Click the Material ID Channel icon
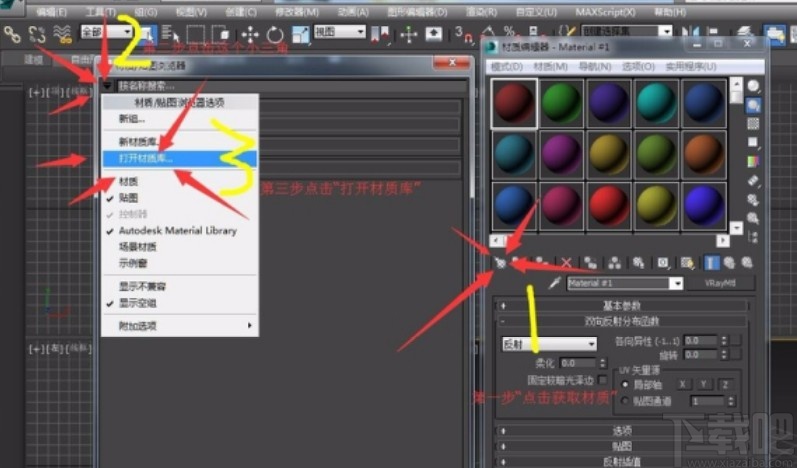The height and width of the screenshot is (468, 797). click(663, 263)
